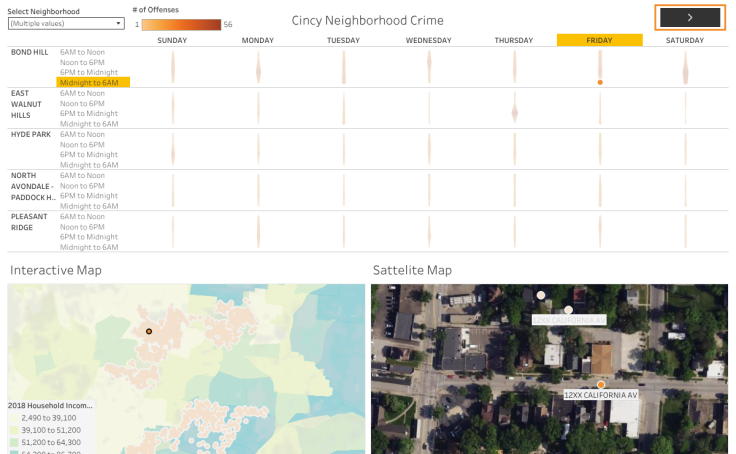
Task: Select the FRIDAY column header
Action: [x=599, y=40]
